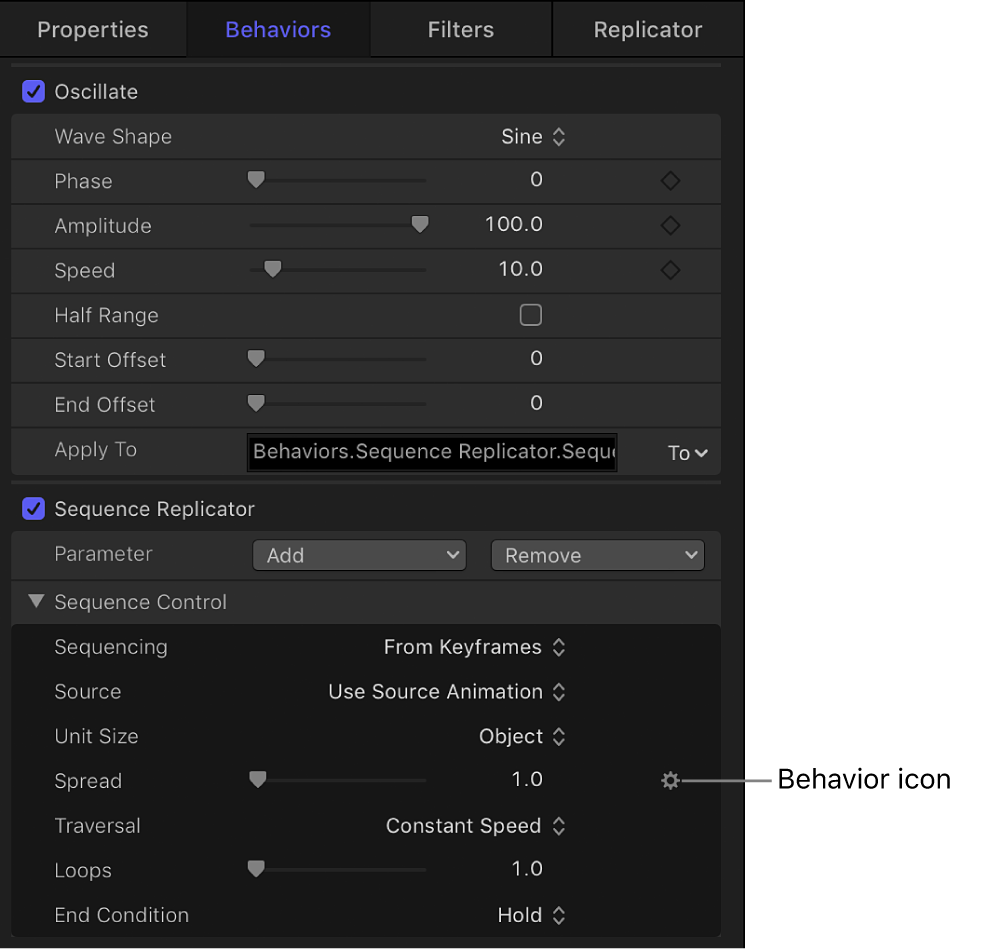Image resolution: width=984 pixels, height=950 pixels.
Task: Collapse the Sequence Control section
Action: pos(36,601)
